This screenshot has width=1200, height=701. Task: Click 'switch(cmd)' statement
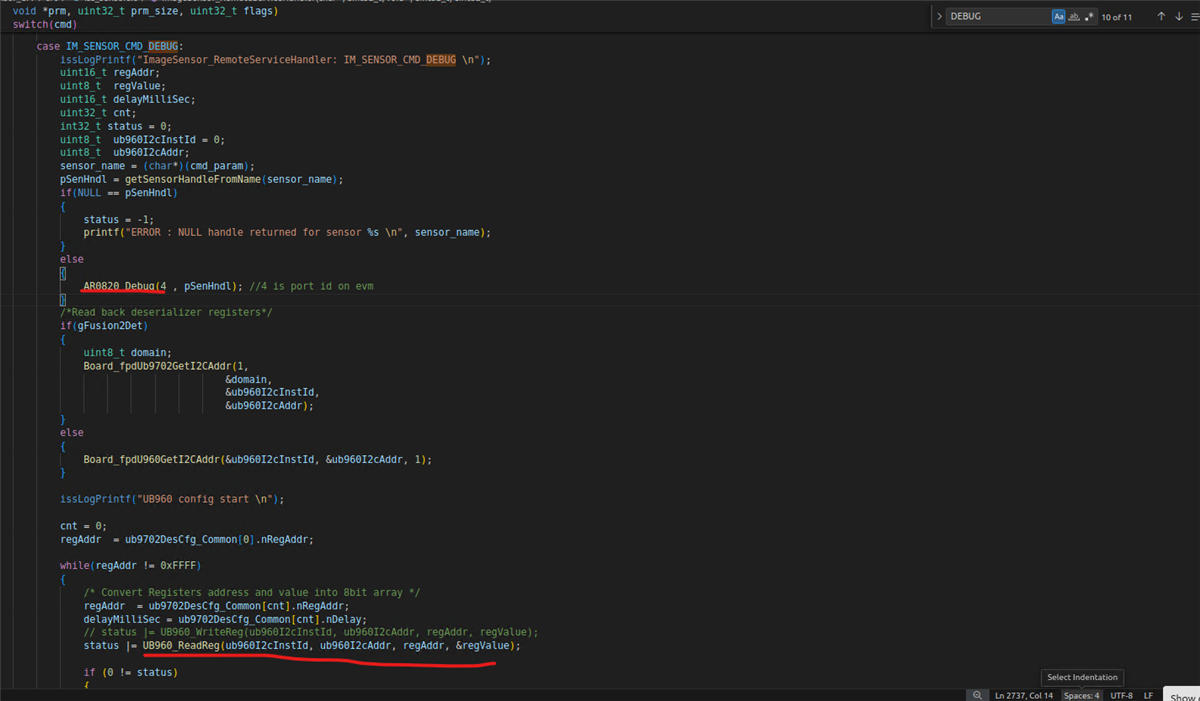pyautogui.click(x=45, y=24)
